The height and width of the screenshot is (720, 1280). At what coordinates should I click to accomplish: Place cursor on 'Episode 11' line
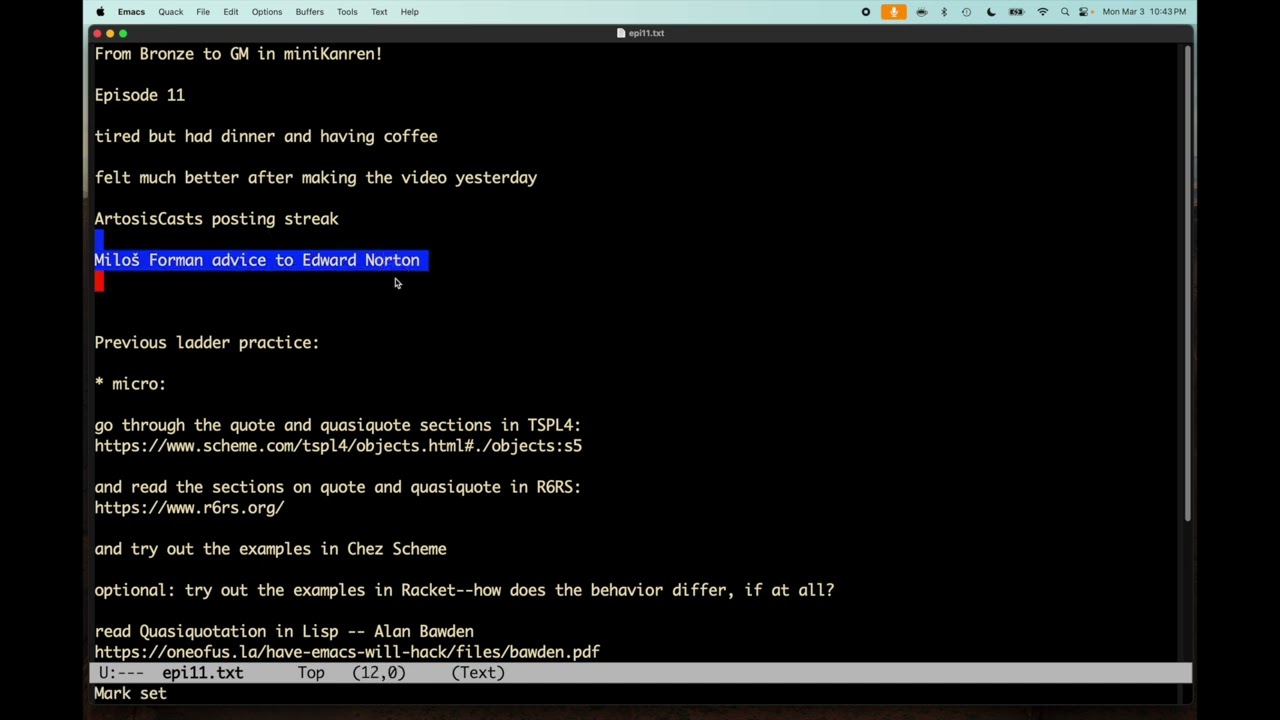tap(139, 95)
